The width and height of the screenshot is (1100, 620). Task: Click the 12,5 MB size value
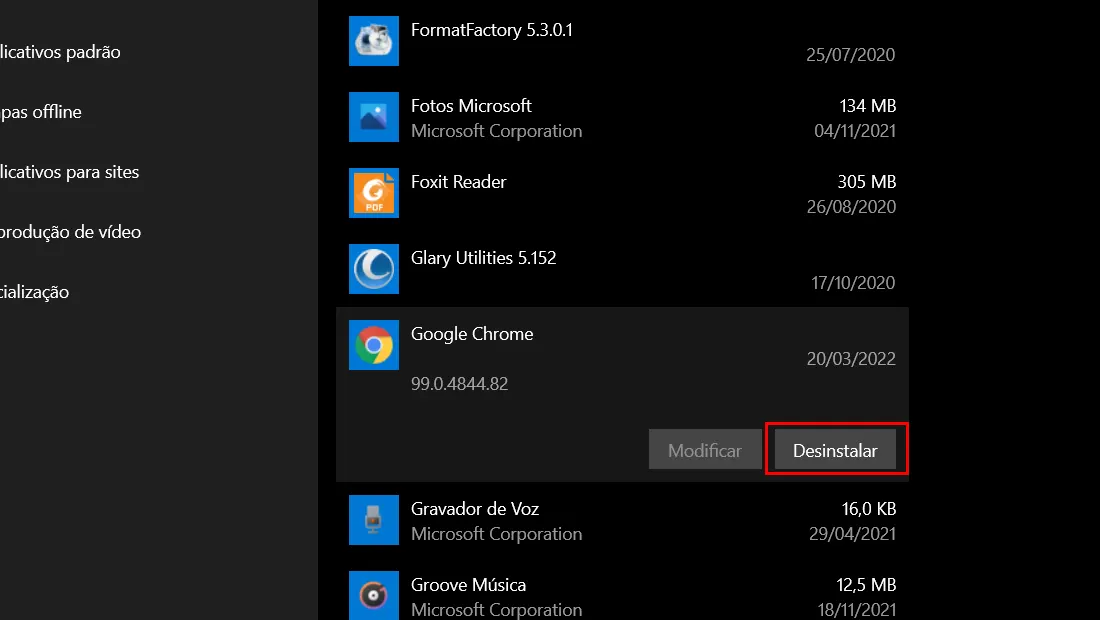point(866,585)
